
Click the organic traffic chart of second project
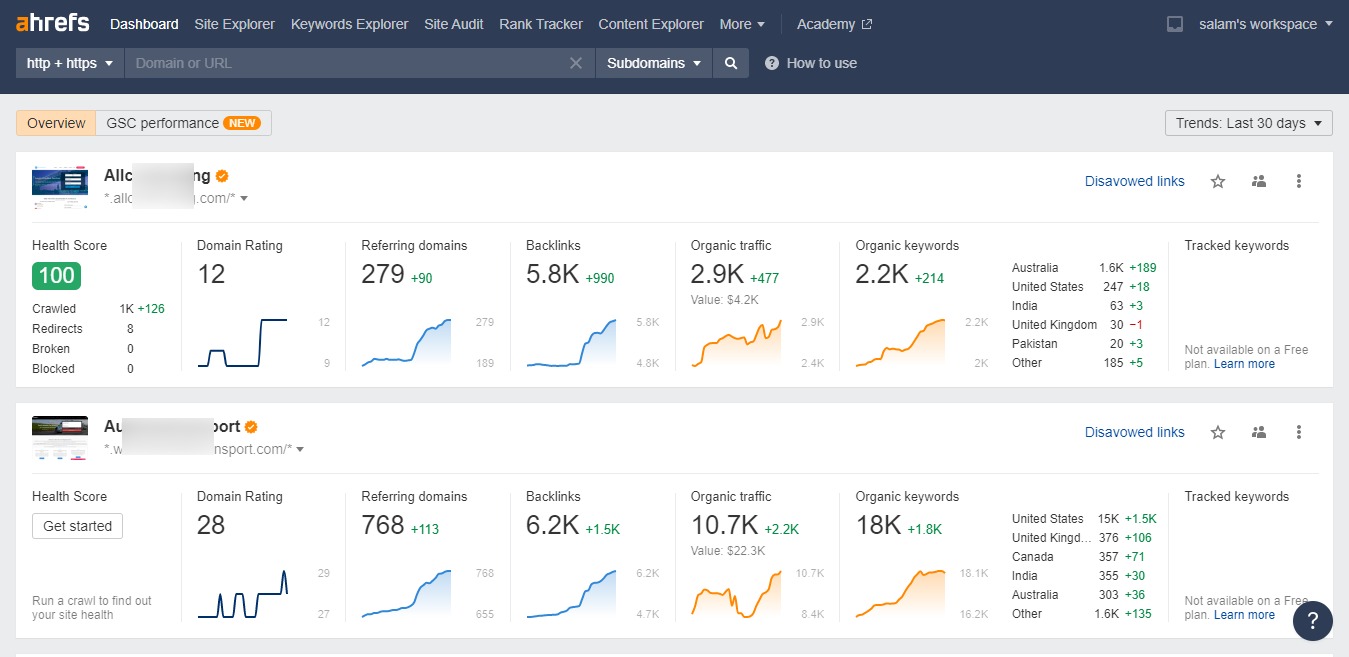click(736, 594)
